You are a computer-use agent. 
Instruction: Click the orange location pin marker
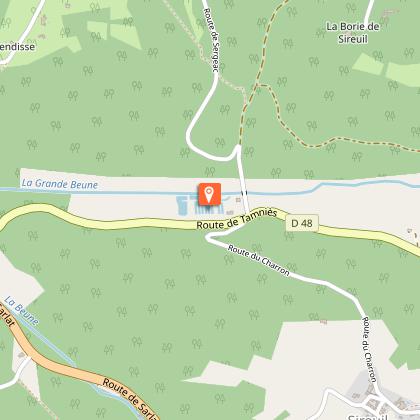209,194
